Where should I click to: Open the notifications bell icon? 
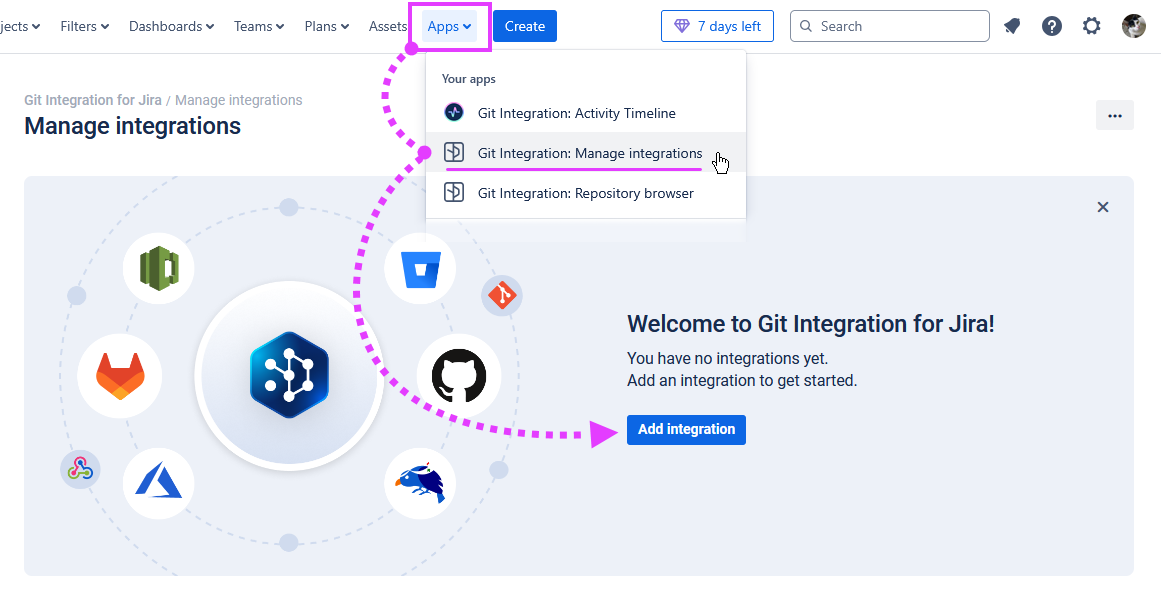(1012, 26)
